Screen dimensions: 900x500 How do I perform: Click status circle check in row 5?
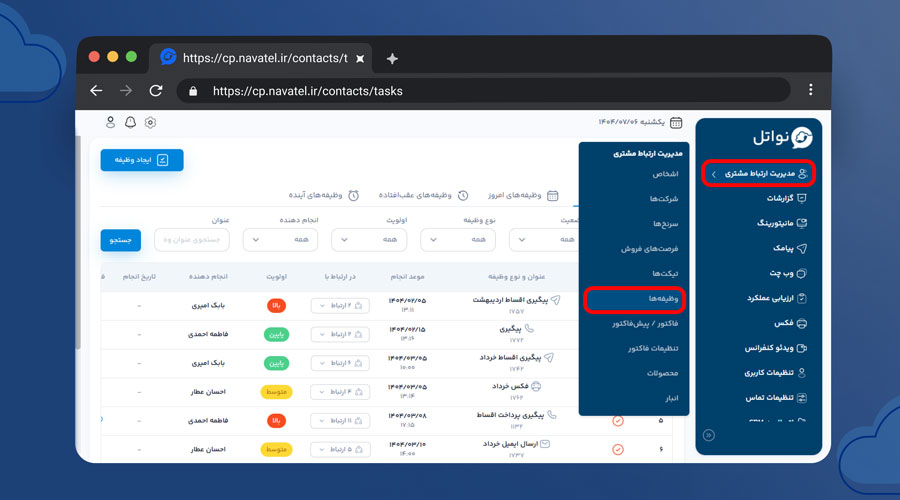pyautogui.click(x=617, y=420)
